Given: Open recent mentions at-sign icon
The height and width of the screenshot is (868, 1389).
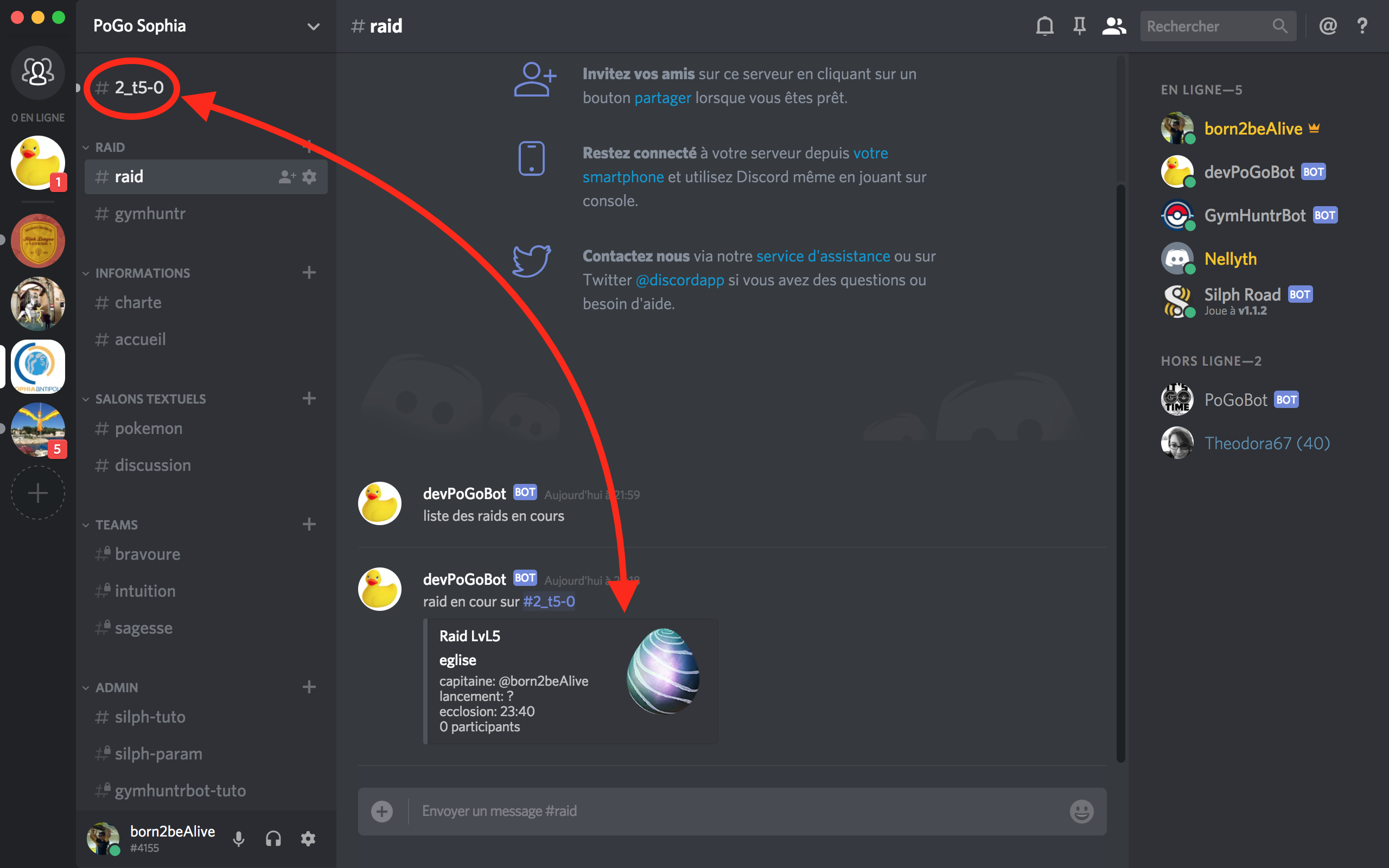Looking at the screenshot, I should (x=1328, y=26).
